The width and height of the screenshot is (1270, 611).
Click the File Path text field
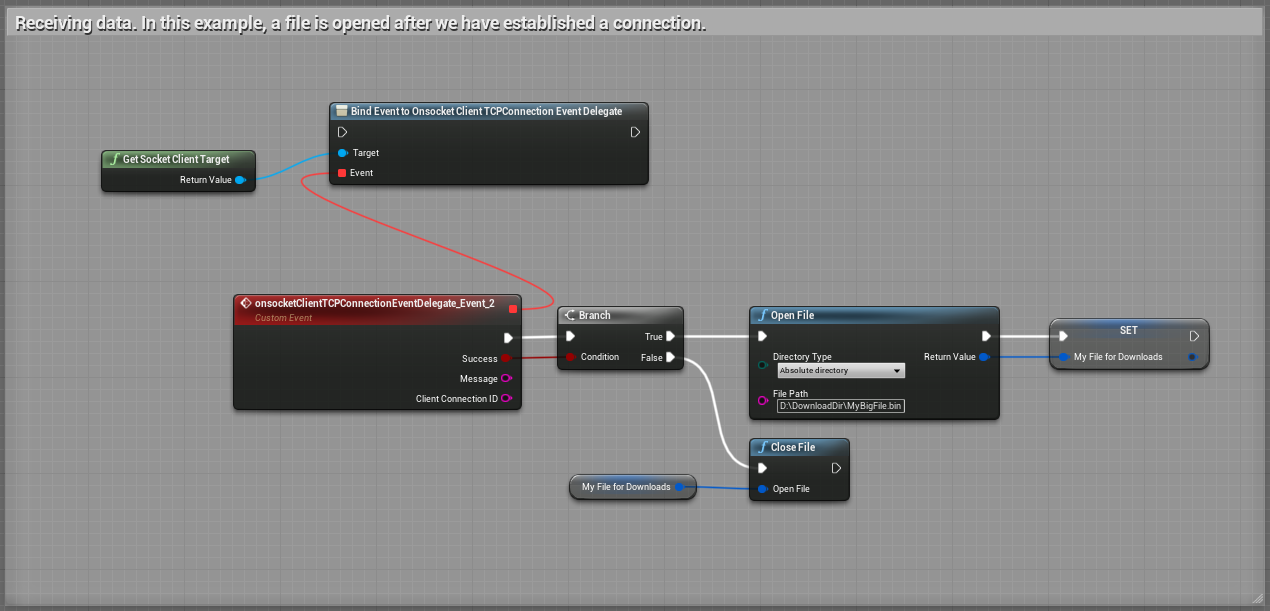pyautogui.click(x=840, y=406)
